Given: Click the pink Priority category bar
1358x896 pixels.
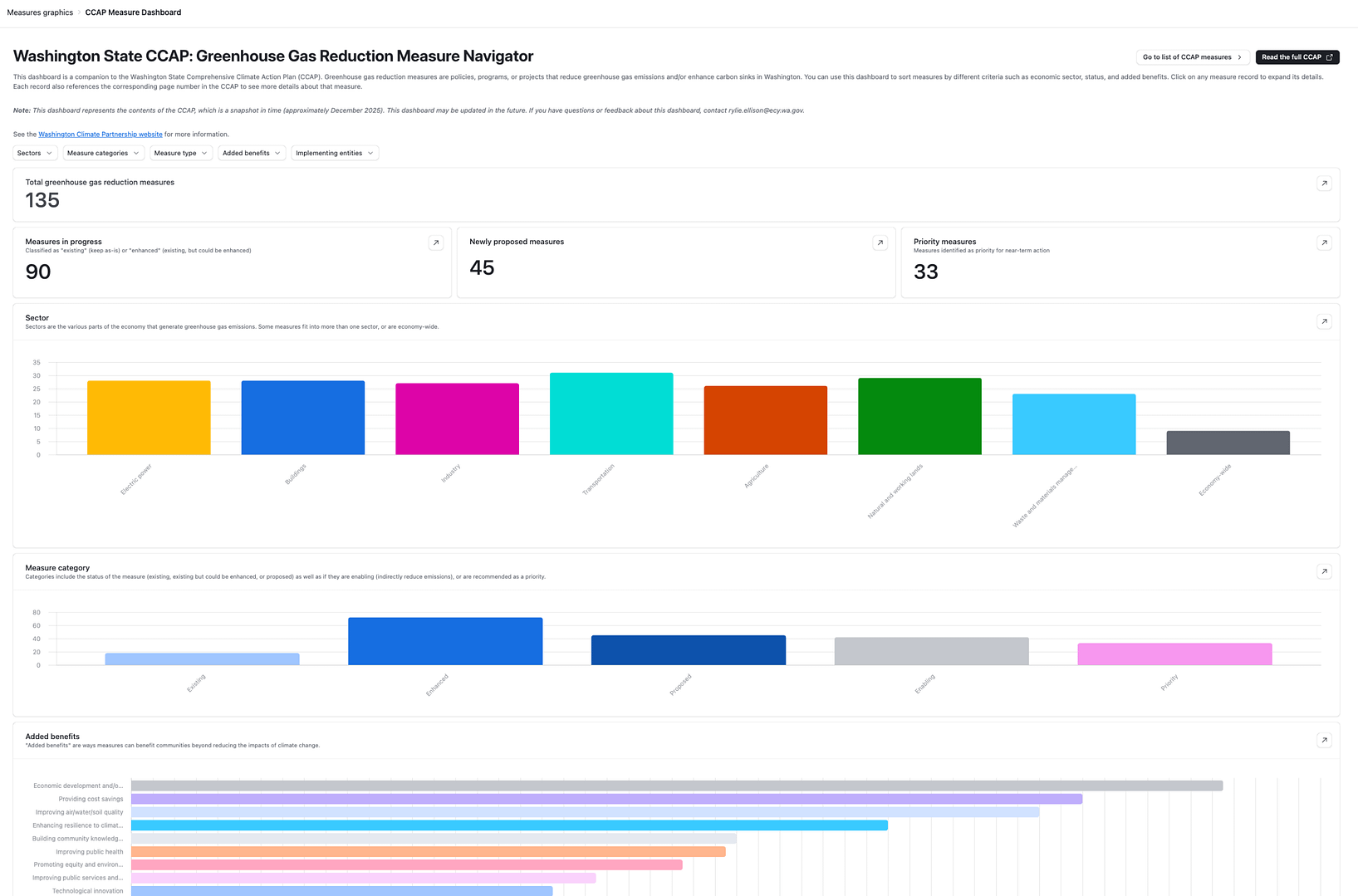Looking at the screenshot, I should point(1174,654).
